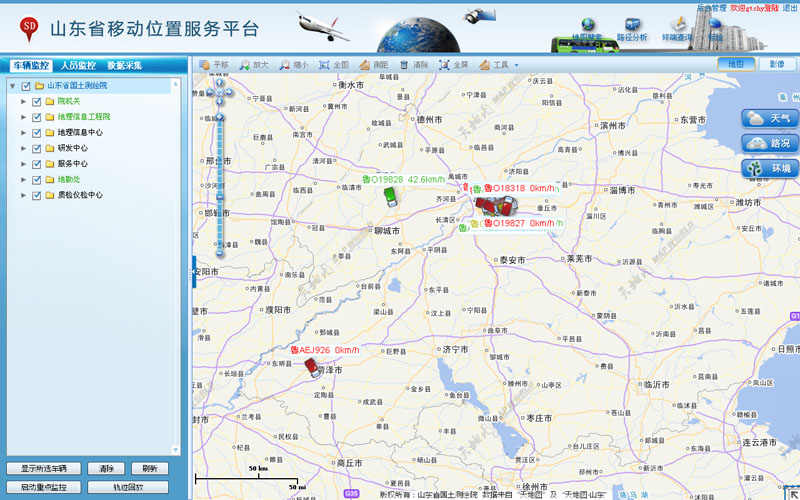Open the 工具 tools dropdown

point(498,65)
